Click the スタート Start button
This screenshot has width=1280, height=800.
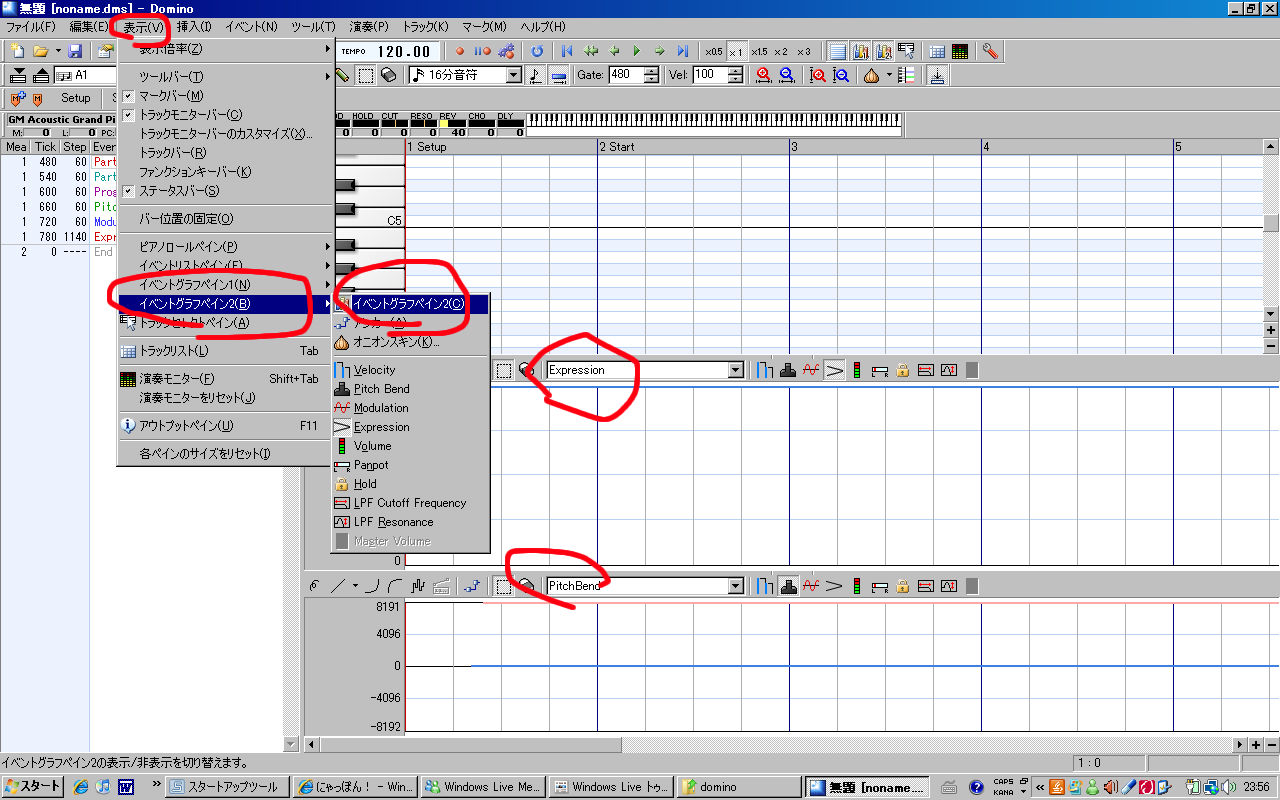[x=33, y=786]
